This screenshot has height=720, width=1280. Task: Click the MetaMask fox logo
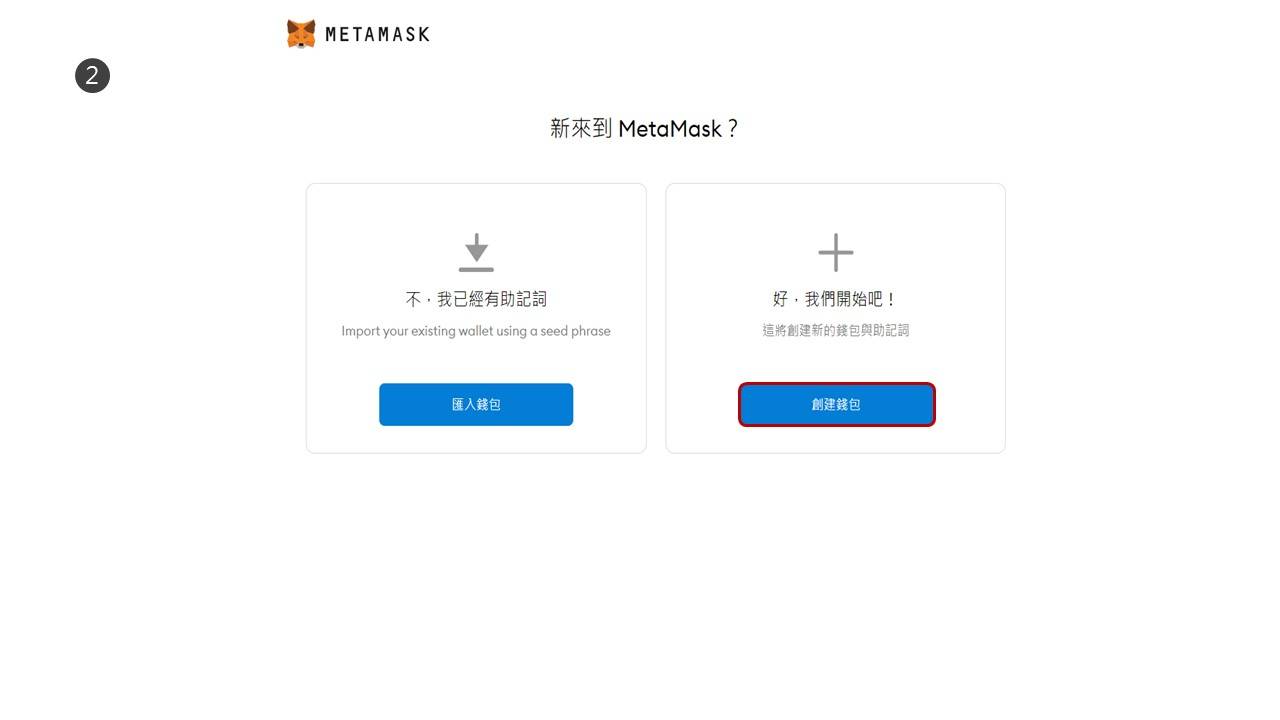[301, 34]
